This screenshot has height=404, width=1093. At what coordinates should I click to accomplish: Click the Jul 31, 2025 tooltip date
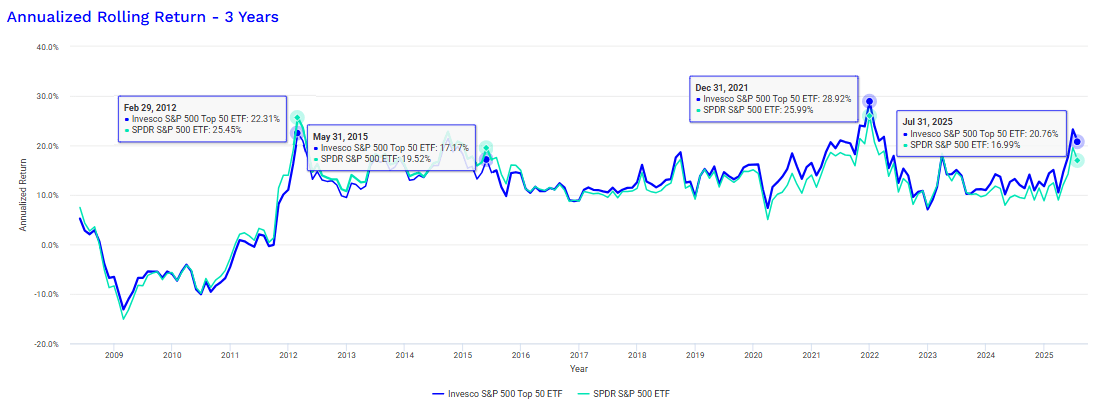[925, 121]
